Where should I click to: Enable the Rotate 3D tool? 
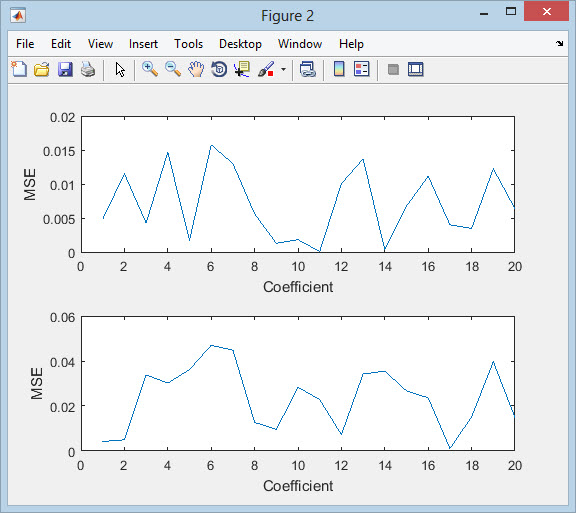219,69
